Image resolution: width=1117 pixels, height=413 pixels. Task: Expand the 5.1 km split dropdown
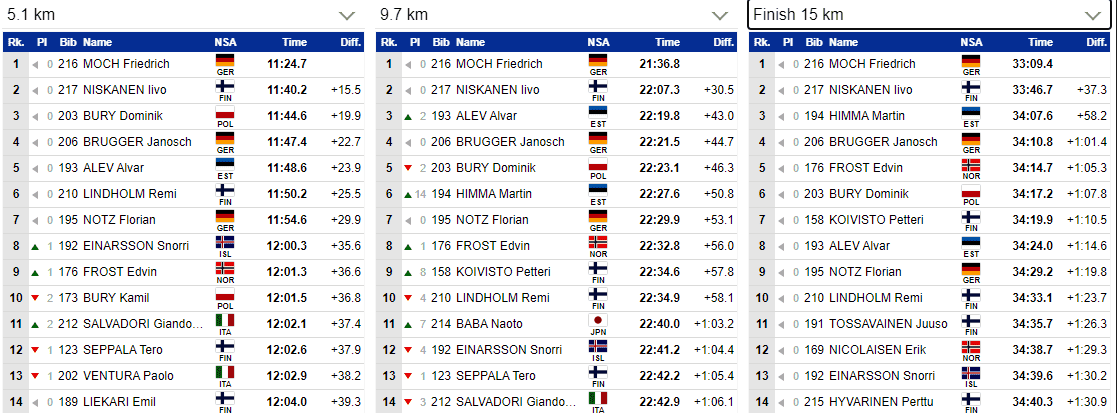[183, 14]
